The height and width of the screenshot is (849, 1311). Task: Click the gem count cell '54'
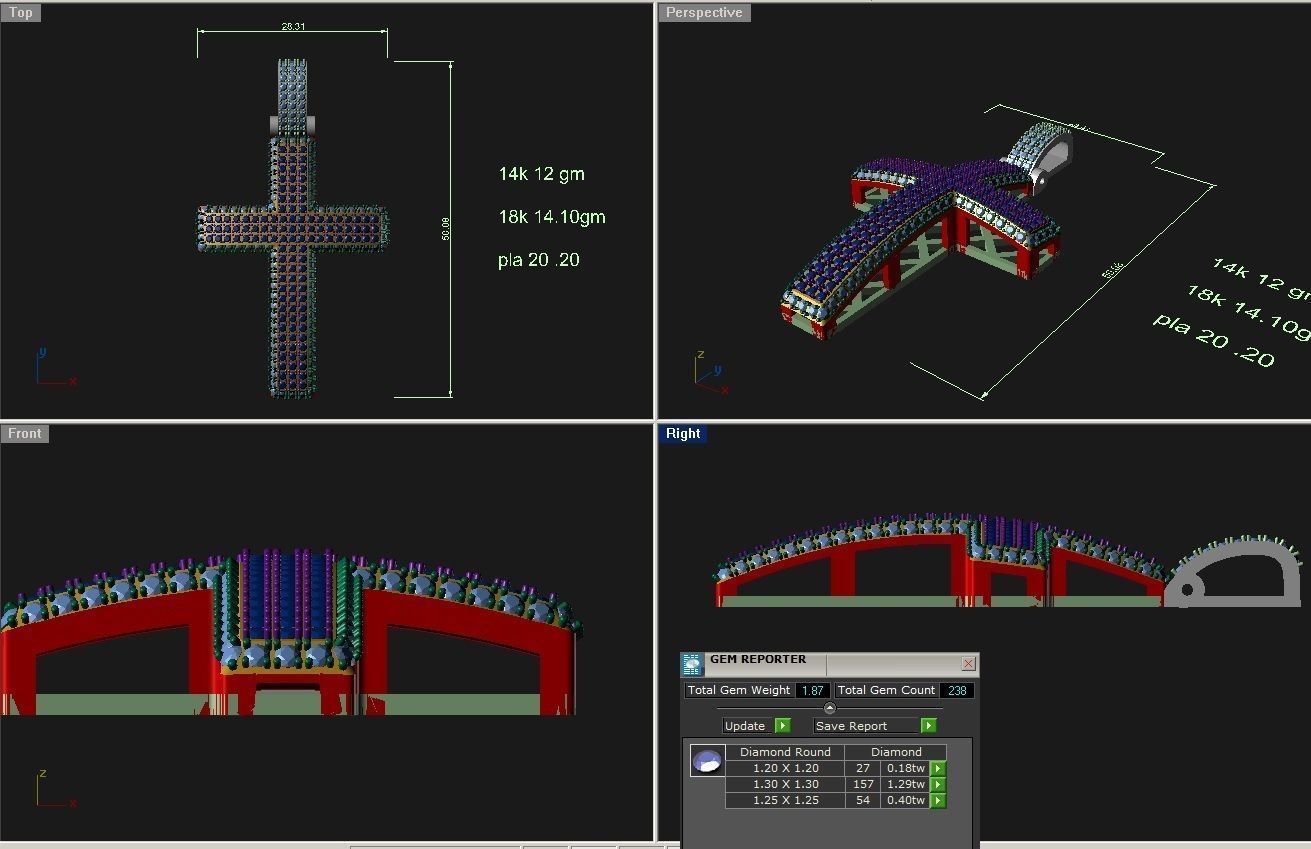pos(863,801)
